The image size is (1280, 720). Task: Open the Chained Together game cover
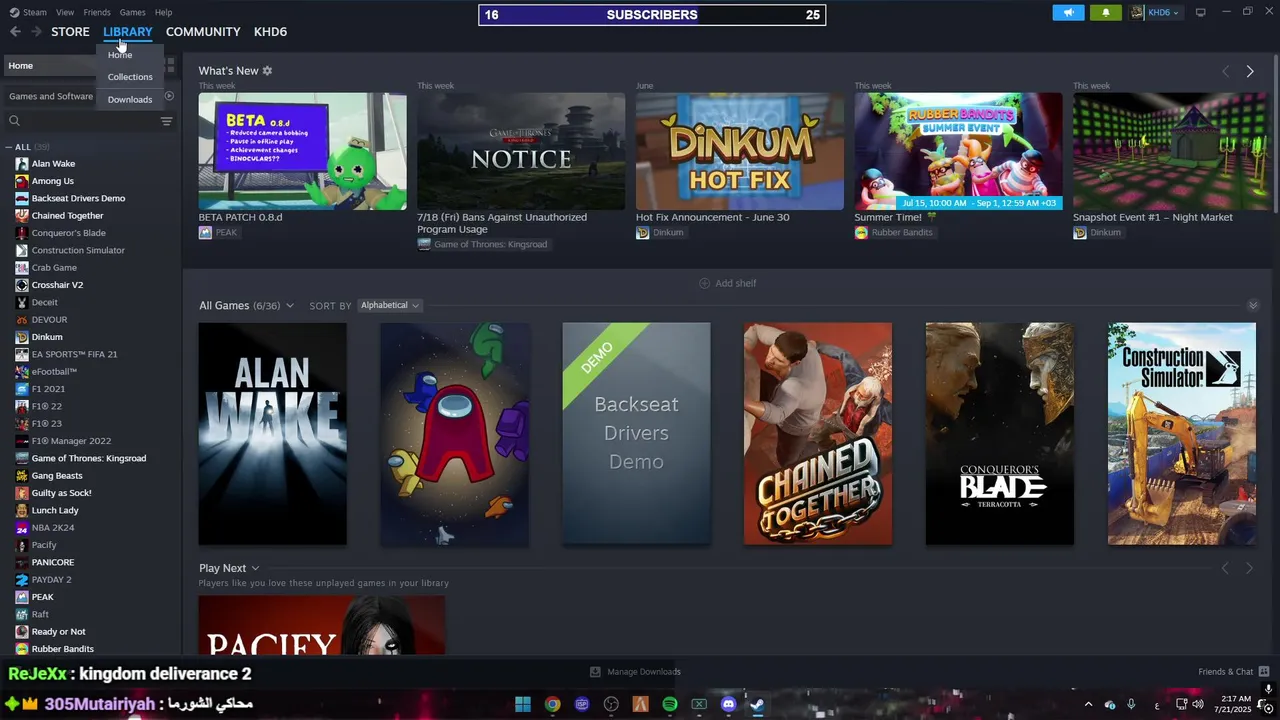tap(817, 434)
